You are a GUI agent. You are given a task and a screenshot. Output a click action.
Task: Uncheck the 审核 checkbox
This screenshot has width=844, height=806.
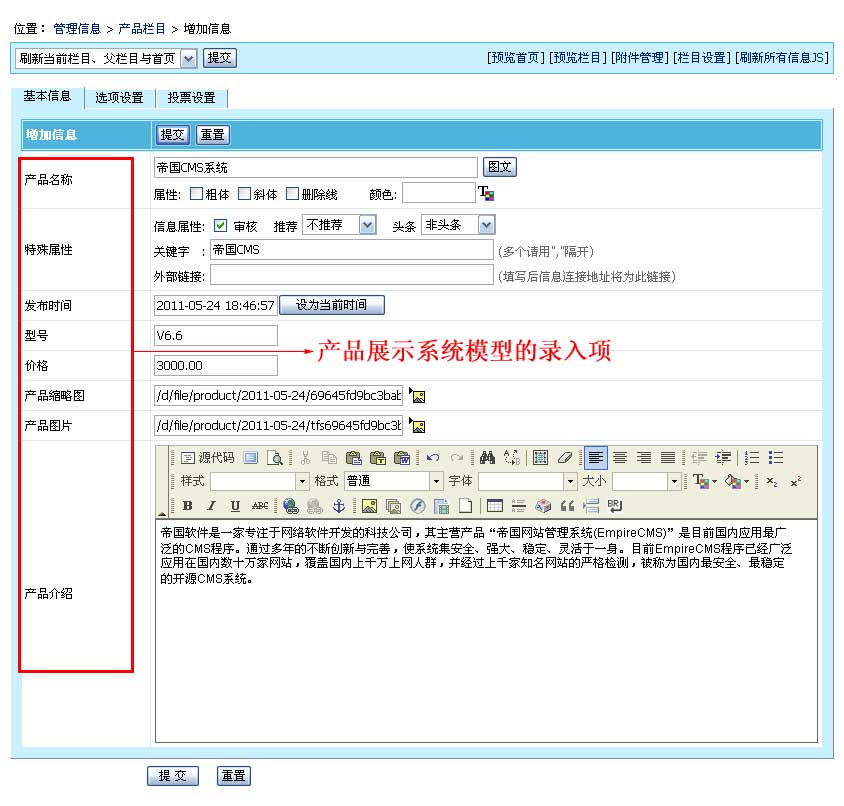tap(221, 226)
